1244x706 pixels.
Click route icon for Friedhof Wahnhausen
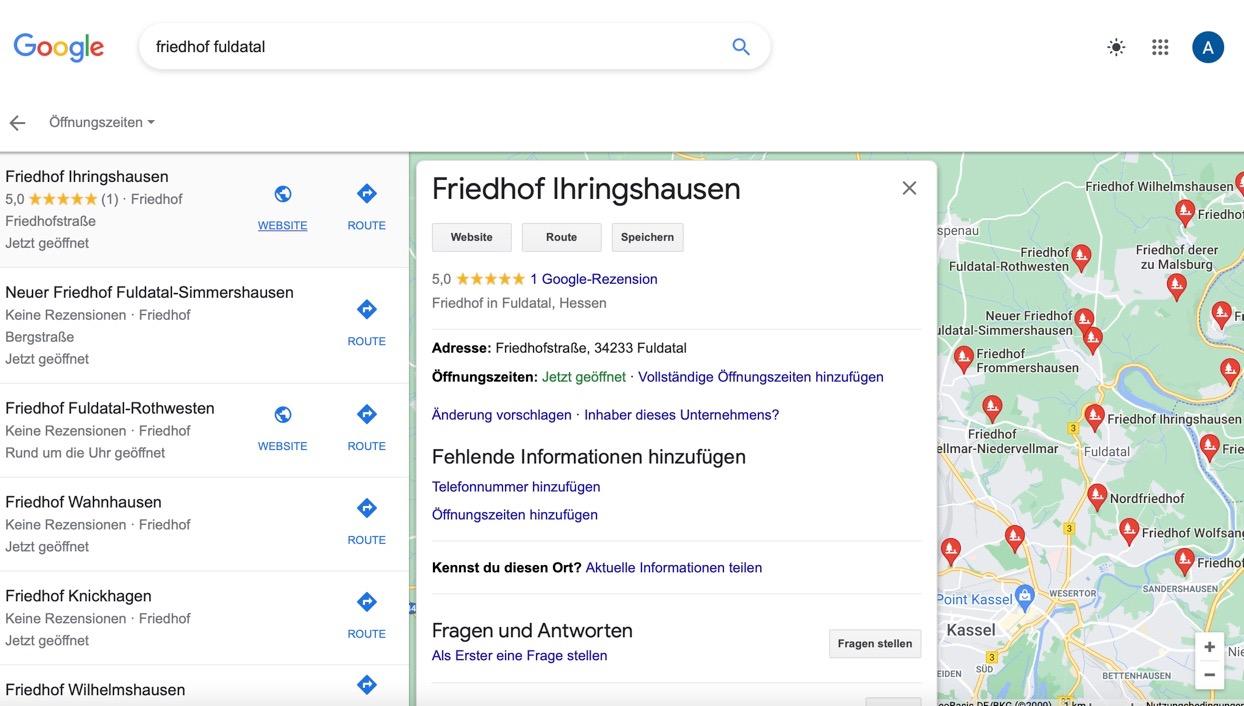pos(366,509)
